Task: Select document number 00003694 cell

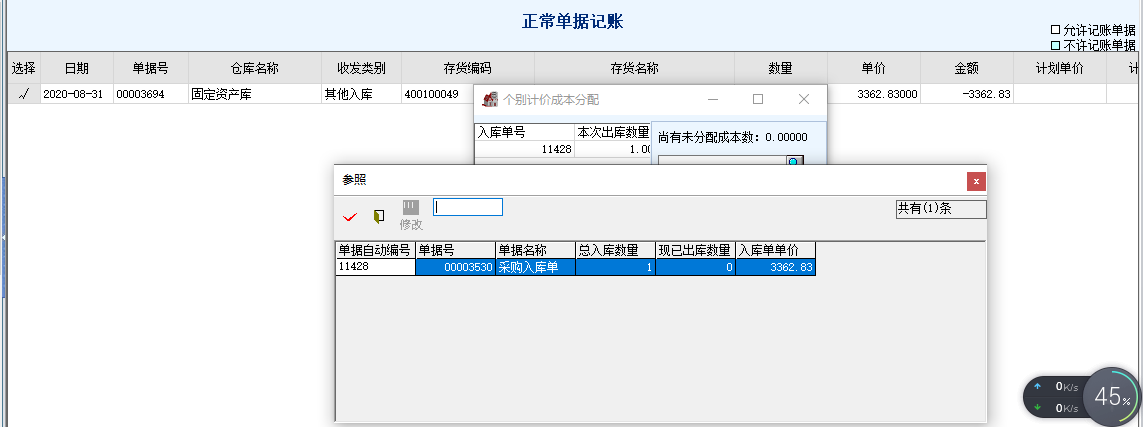Action: coord(151,94)
